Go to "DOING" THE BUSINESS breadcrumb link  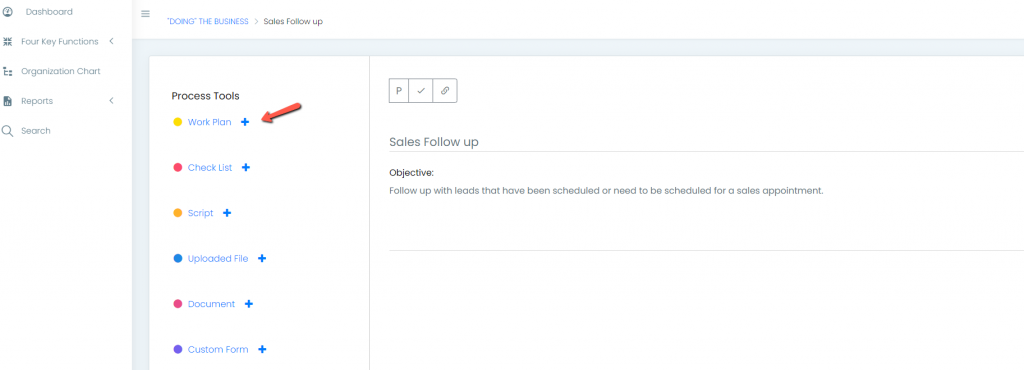coord(208,22)
